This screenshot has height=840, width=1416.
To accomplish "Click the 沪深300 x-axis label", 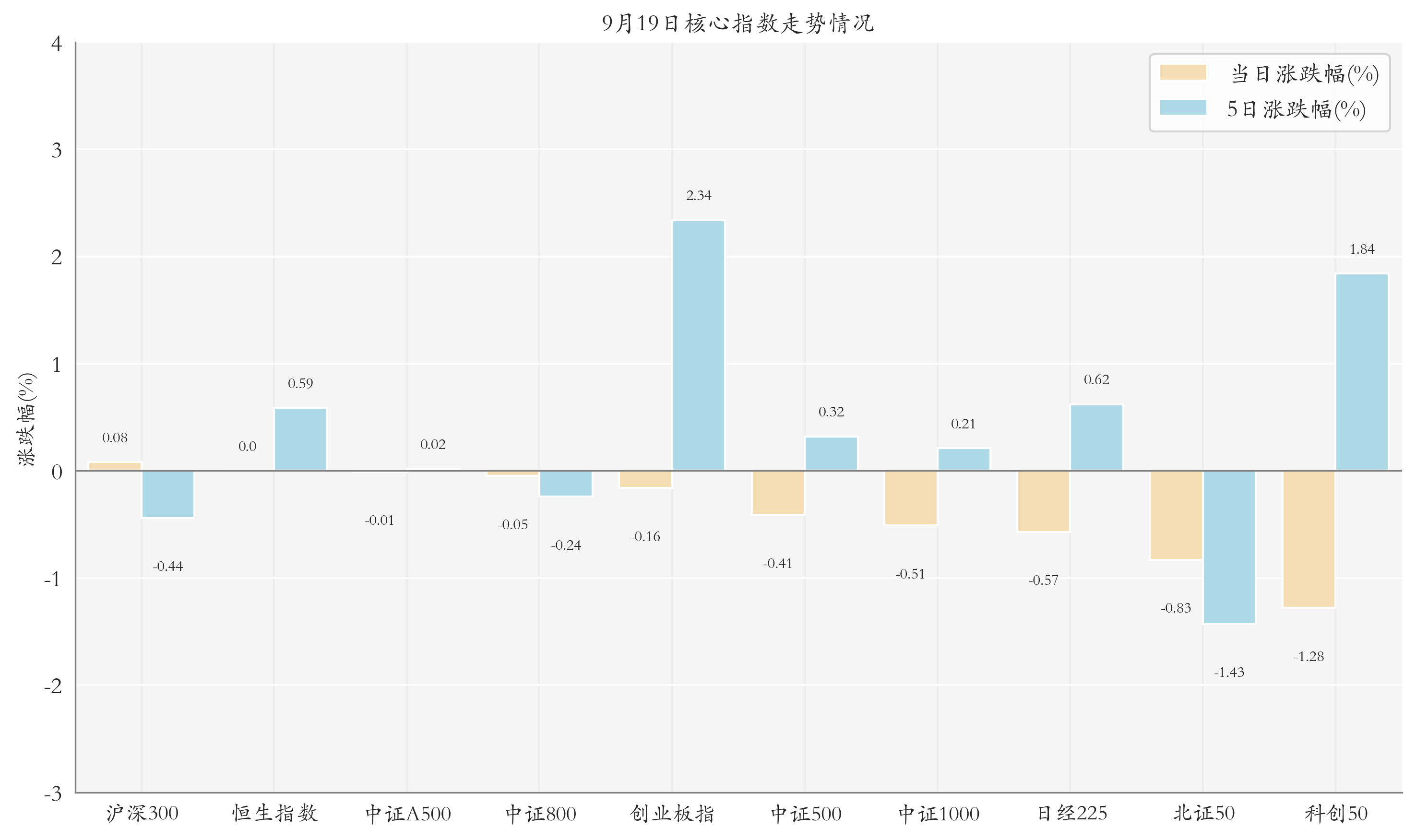I will [142, 814].
